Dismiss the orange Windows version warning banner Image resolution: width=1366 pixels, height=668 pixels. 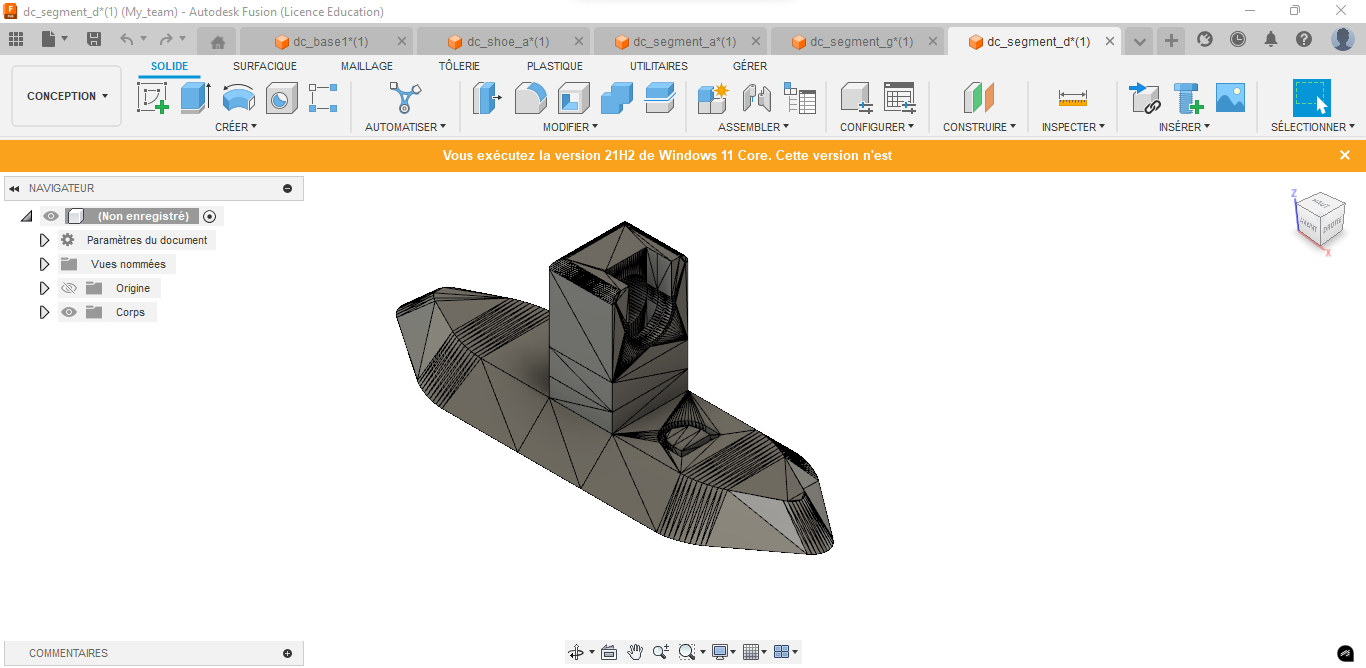1345,155
